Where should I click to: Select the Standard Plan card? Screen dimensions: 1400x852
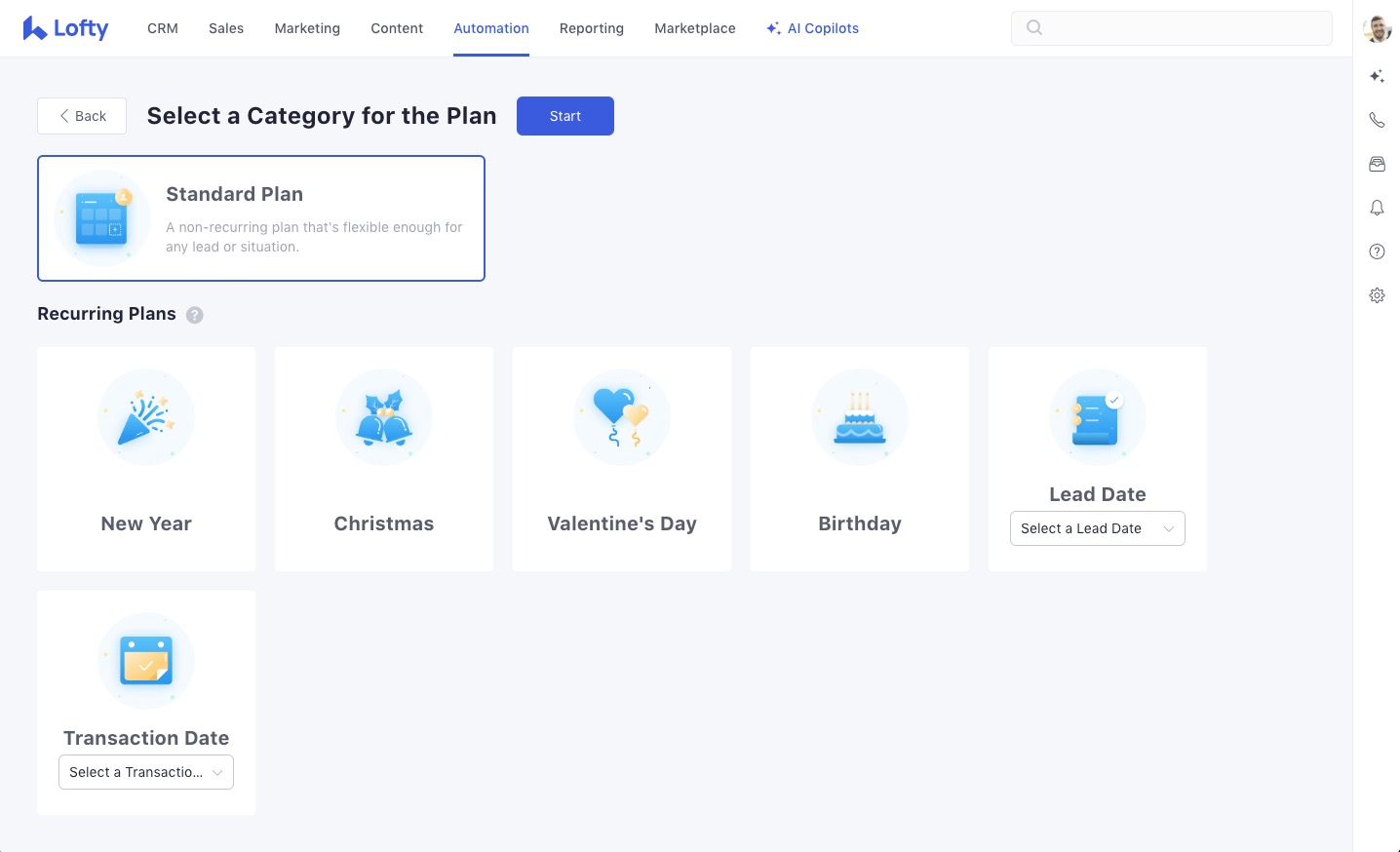(x=261, y=218)
